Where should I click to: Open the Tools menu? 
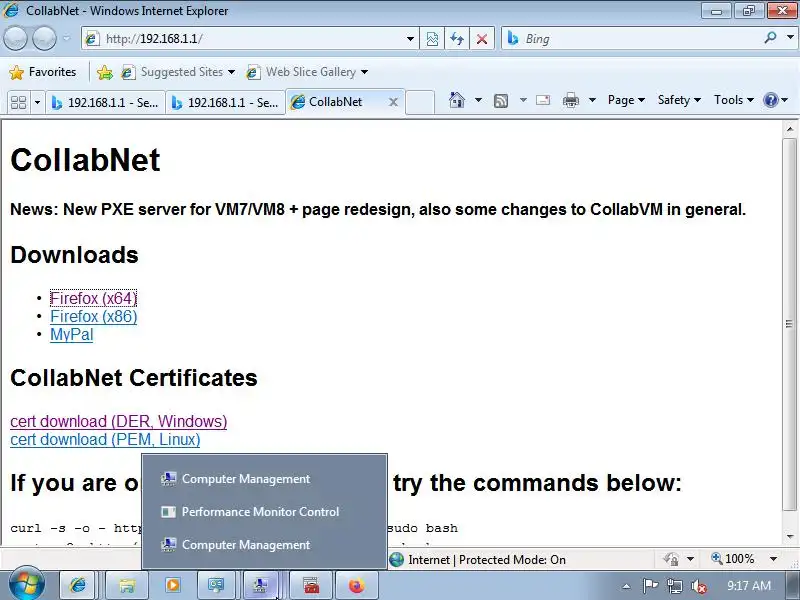[734, 100]
